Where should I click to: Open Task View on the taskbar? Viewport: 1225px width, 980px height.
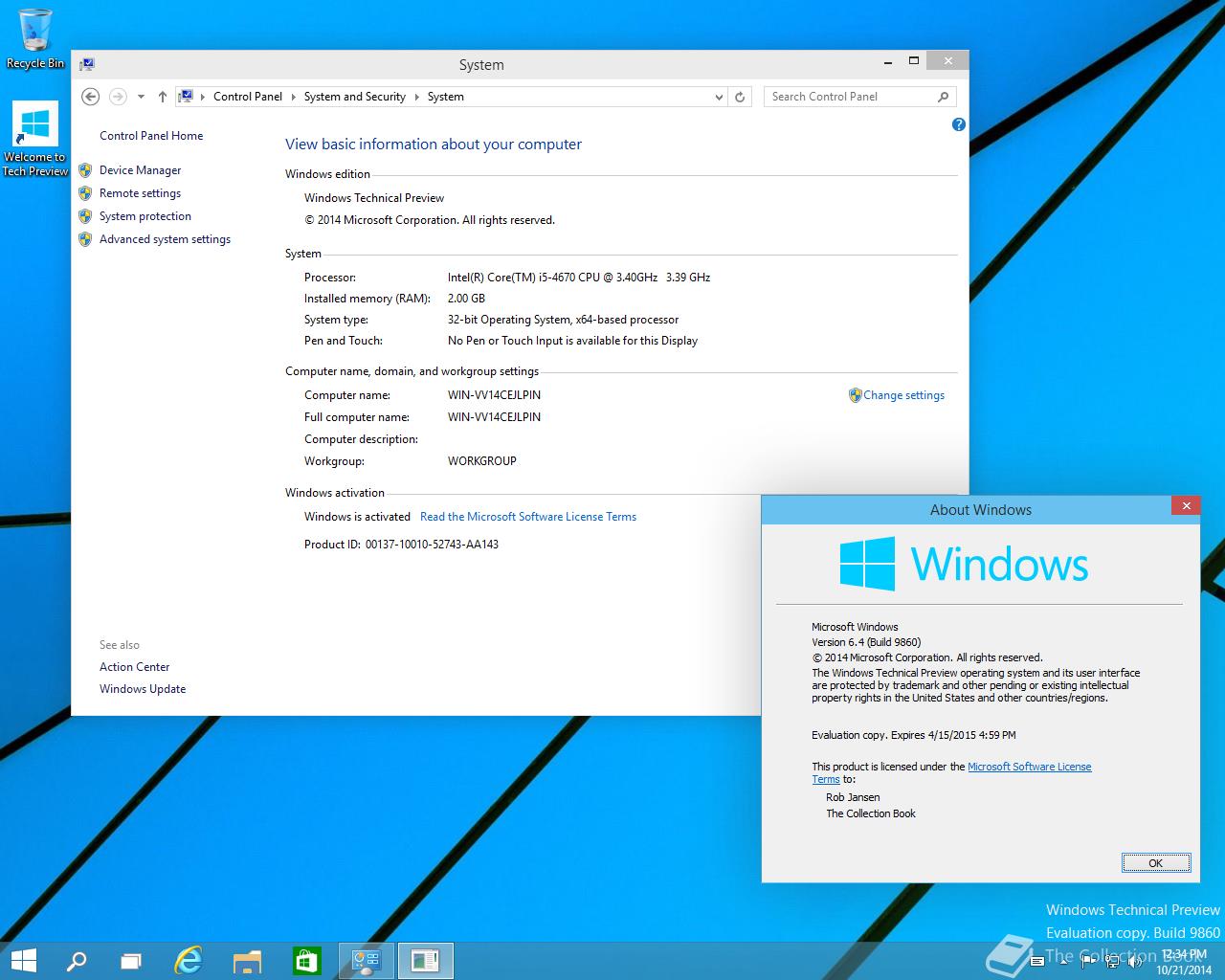(131, 961)
